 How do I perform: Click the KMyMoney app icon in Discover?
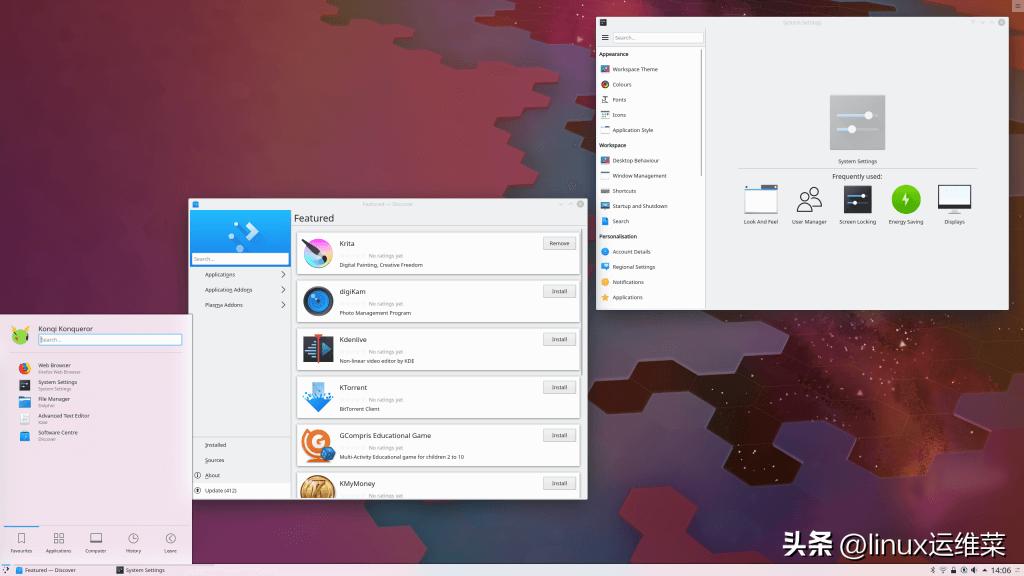point(317,487)
